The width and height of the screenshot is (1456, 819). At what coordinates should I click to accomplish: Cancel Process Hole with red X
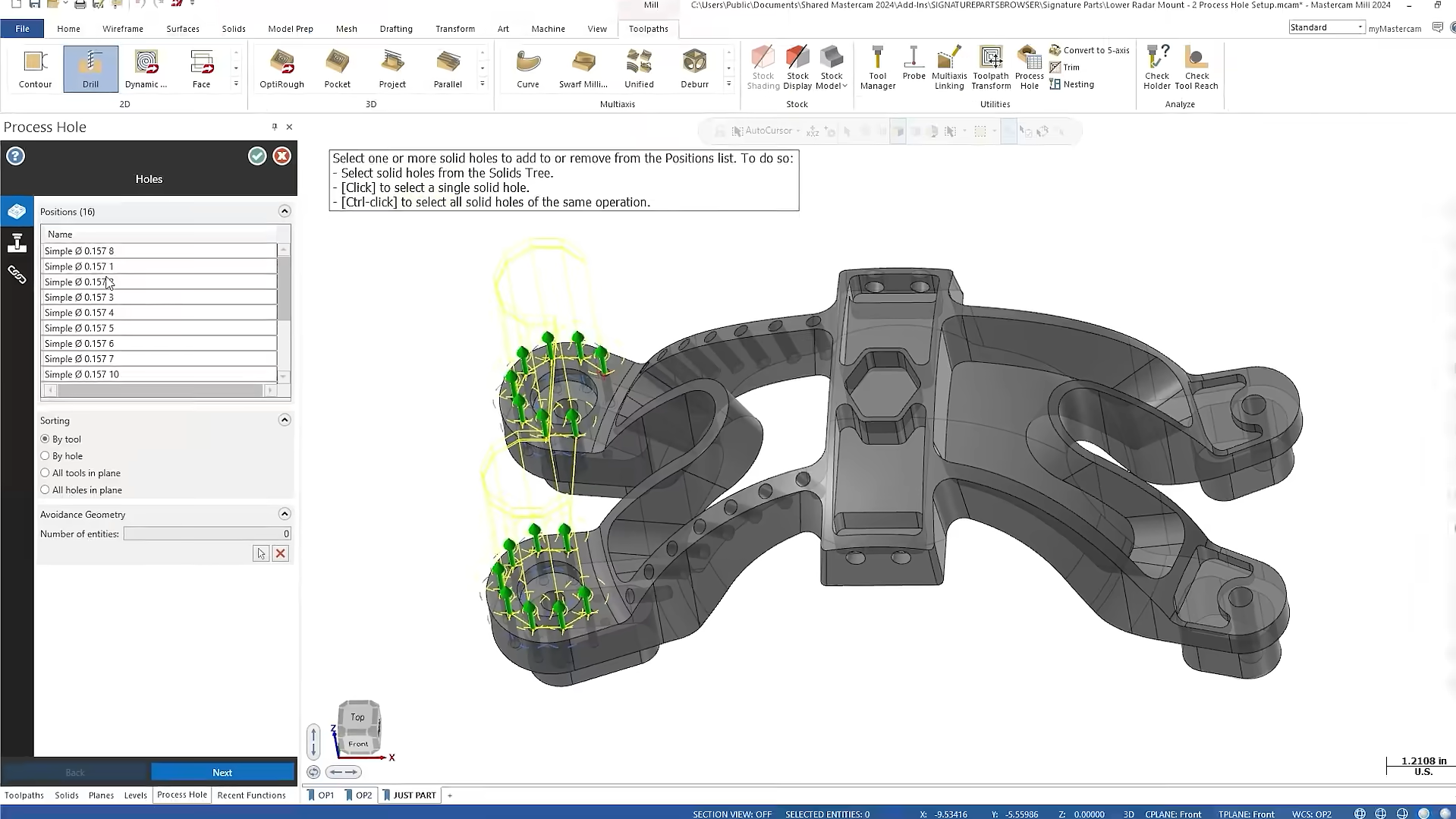click(x=281, y=156)
